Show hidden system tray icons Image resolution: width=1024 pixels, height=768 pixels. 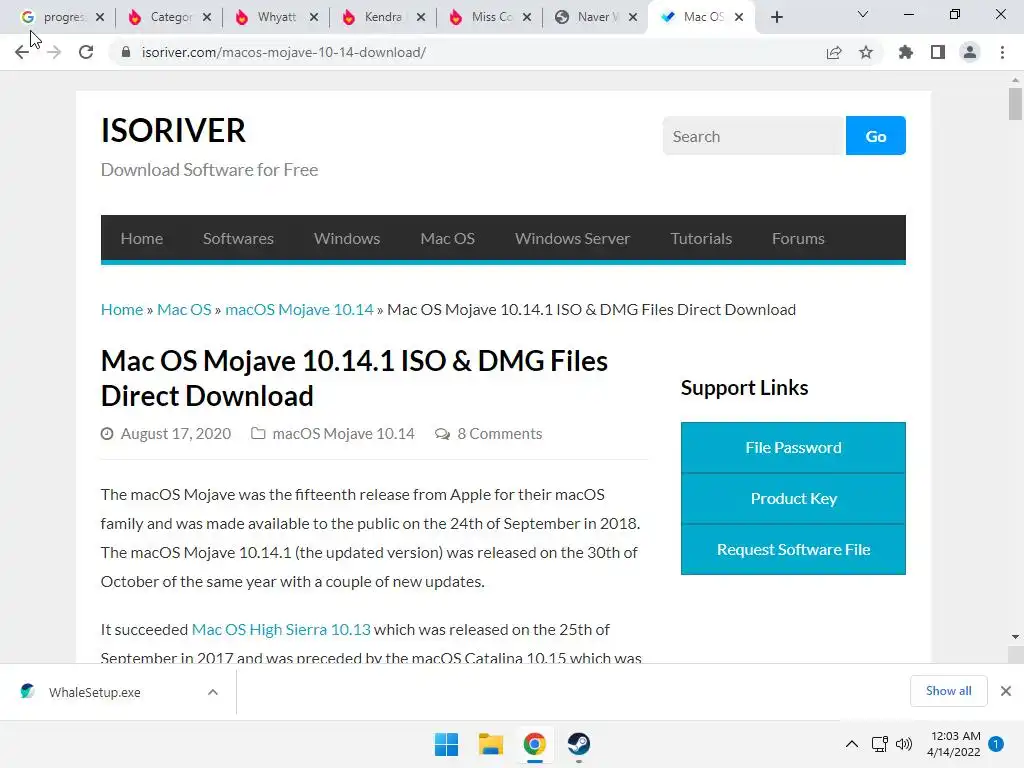852,744
